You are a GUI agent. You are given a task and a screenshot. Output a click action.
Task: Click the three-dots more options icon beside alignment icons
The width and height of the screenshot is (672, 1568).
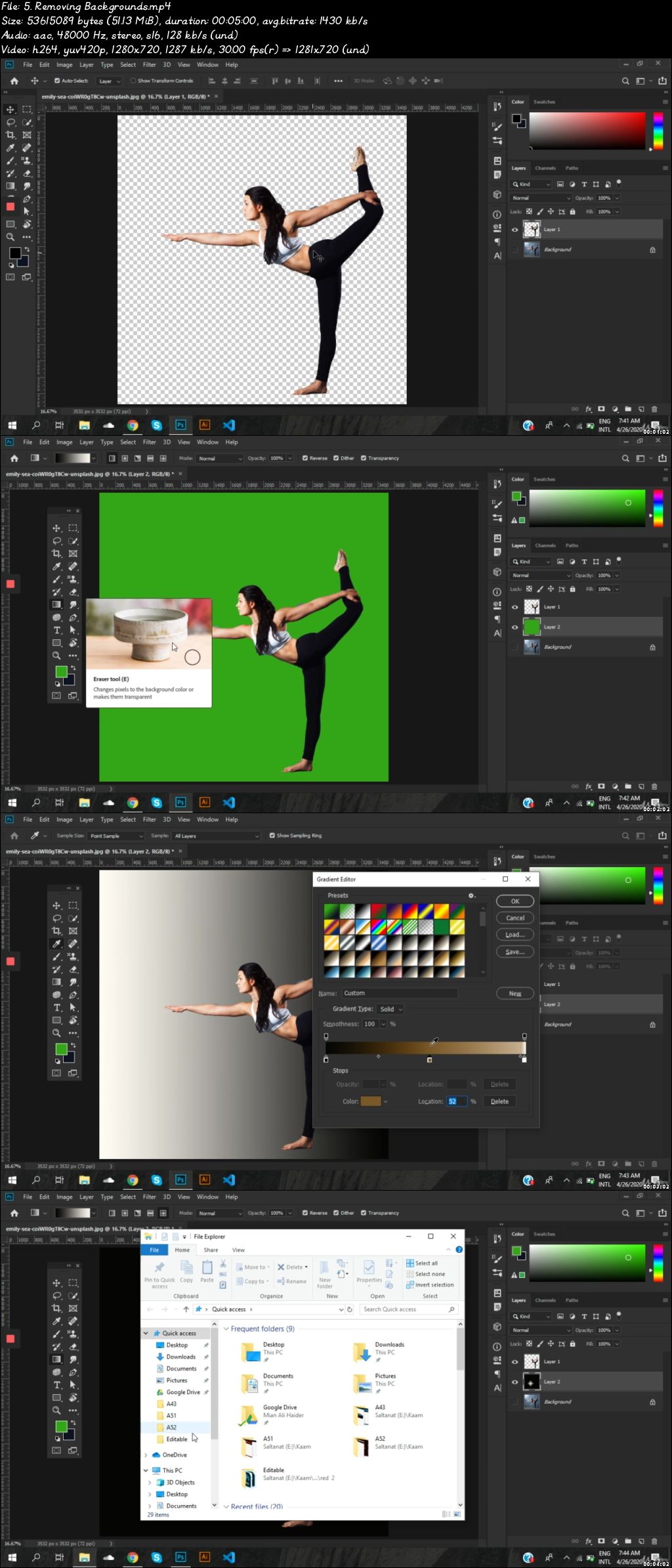(338, 81)
